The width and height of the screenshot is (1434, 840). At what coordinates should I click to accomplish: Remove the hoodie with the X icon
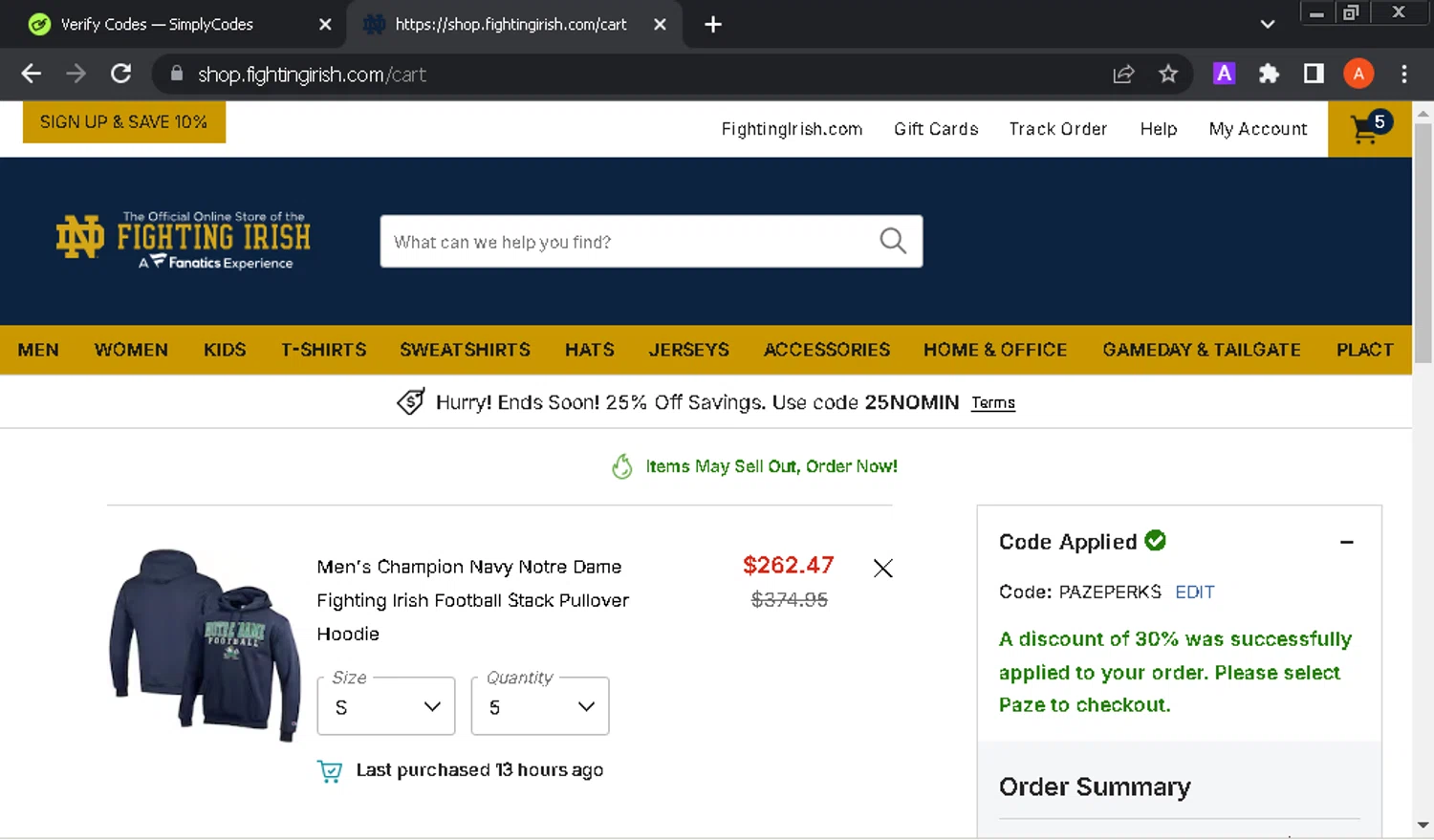(x=883, y=569)
